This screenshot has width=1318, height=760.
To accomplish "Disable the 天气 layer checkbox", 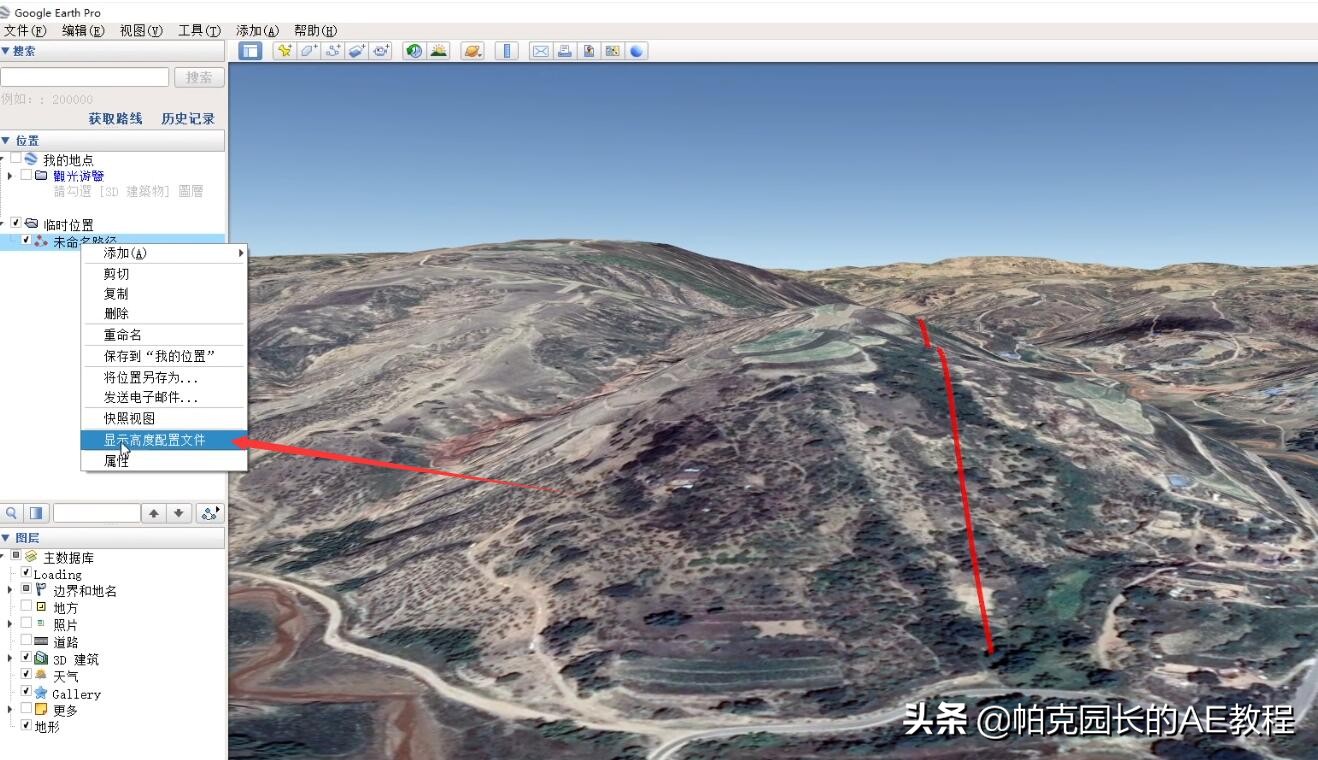I will click(x=25, y=675).
